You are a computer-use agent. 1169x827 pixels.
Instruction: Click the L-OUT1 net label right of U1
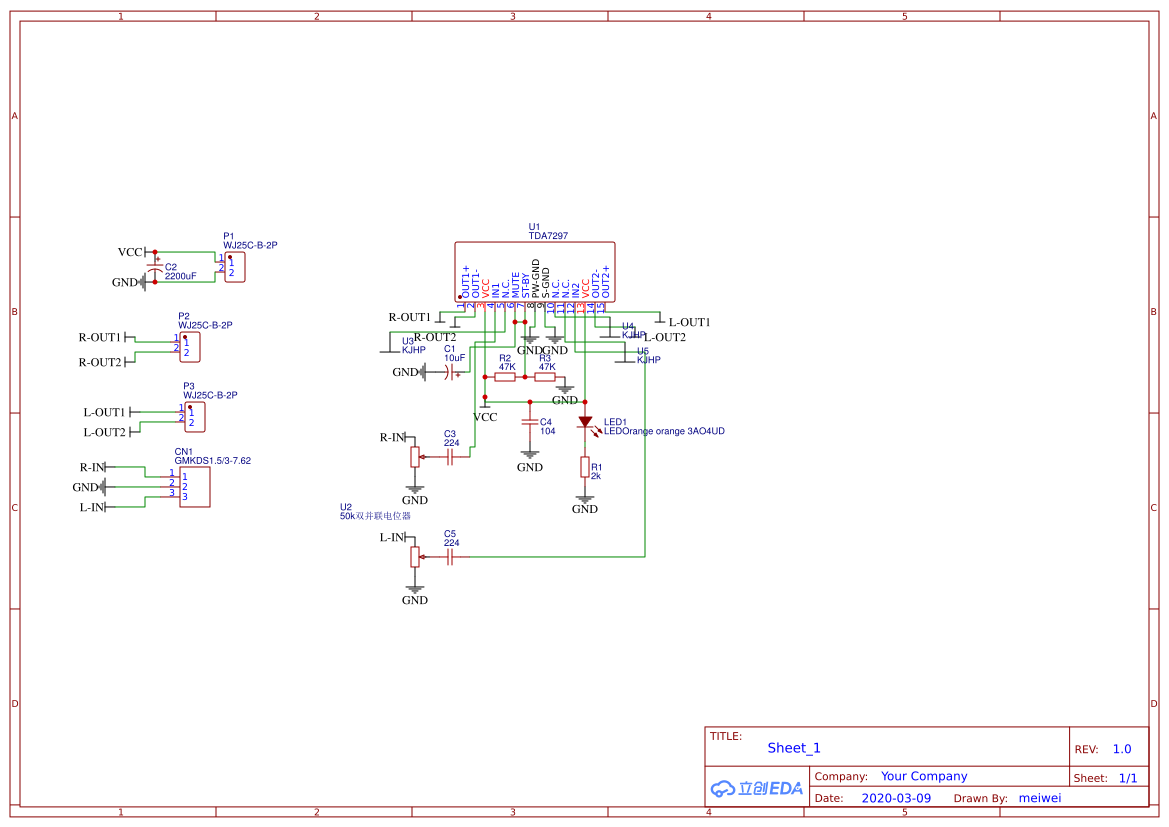[x=690, y=323]
